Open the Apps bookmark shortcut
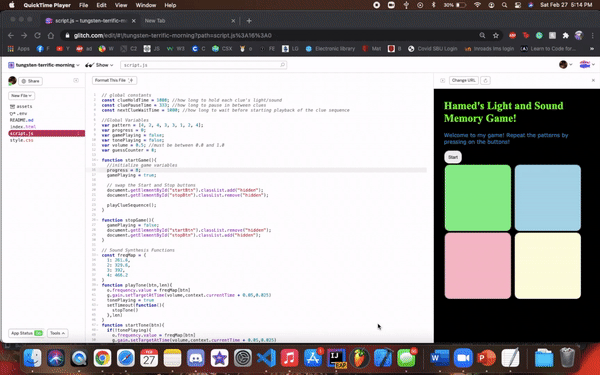Image resolution: width=600 pixels, height=375 pixels. (x=19, y=49)
